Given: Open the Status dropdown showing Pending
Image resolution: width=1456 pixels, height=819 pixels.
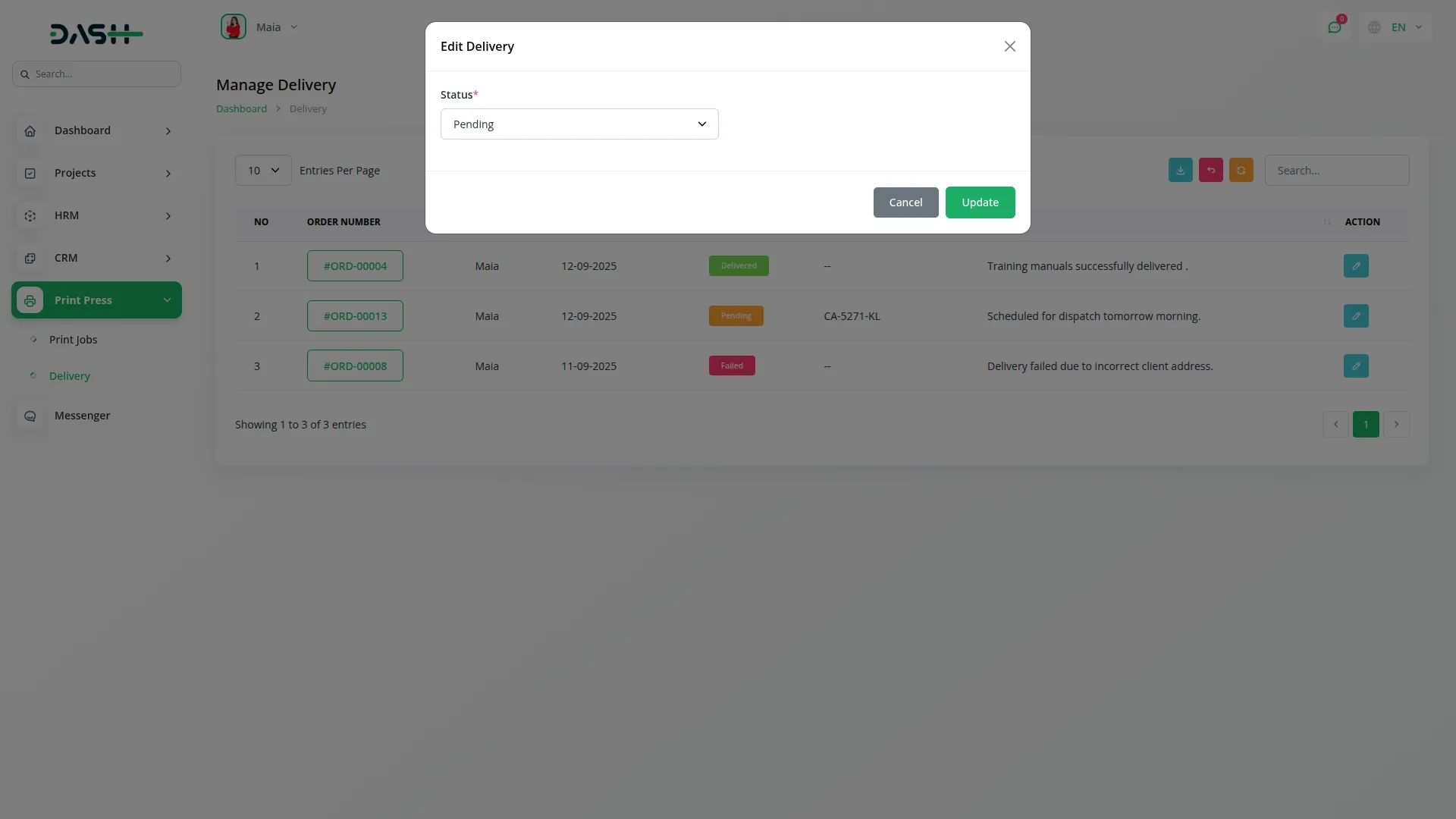Looking at the screenshot, I should coord(579,124).
